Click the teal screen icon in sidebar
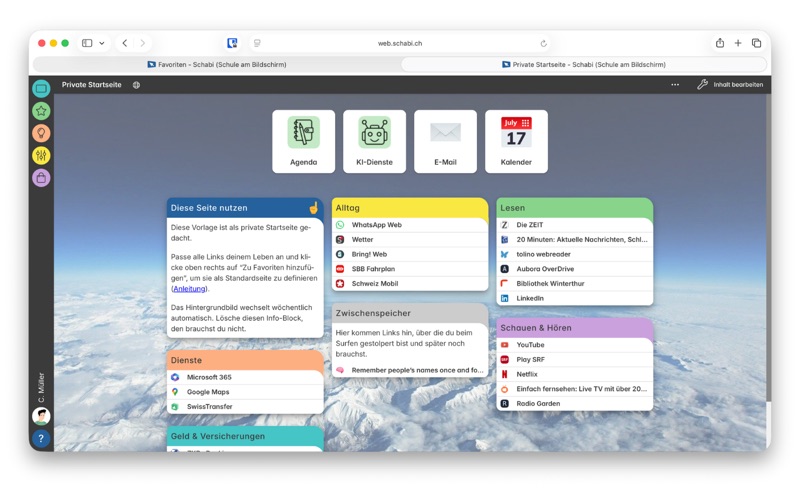Screen dimensions: 800x500 41,88
